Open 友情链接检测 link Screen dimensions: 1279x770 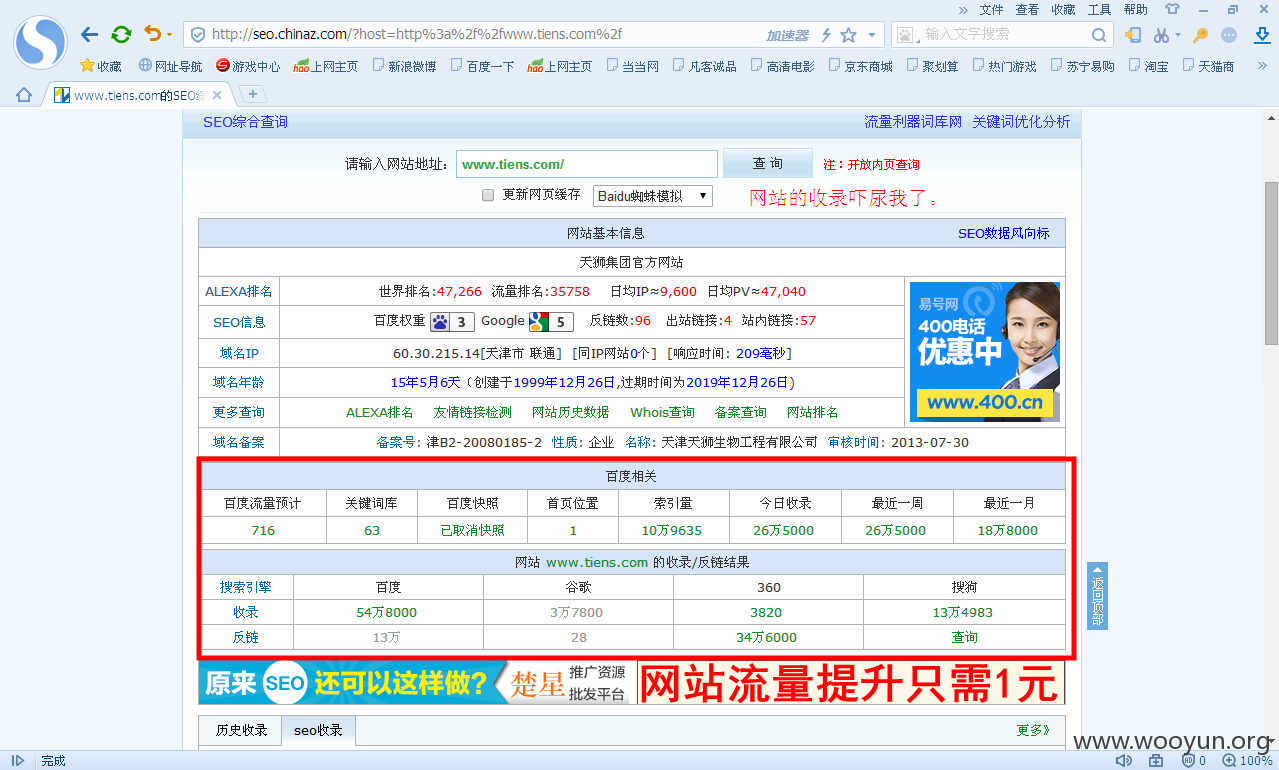click(472, 412)
